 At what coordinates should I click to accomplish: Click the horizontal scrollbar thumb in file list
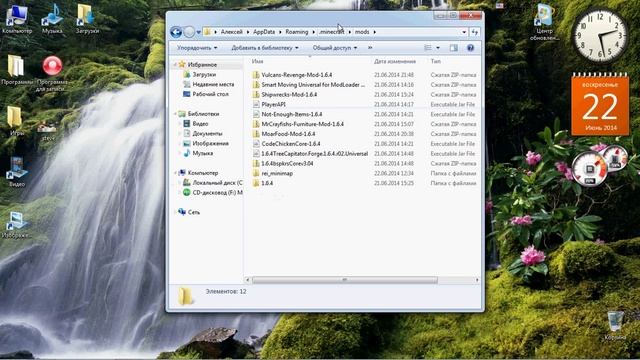344,280
